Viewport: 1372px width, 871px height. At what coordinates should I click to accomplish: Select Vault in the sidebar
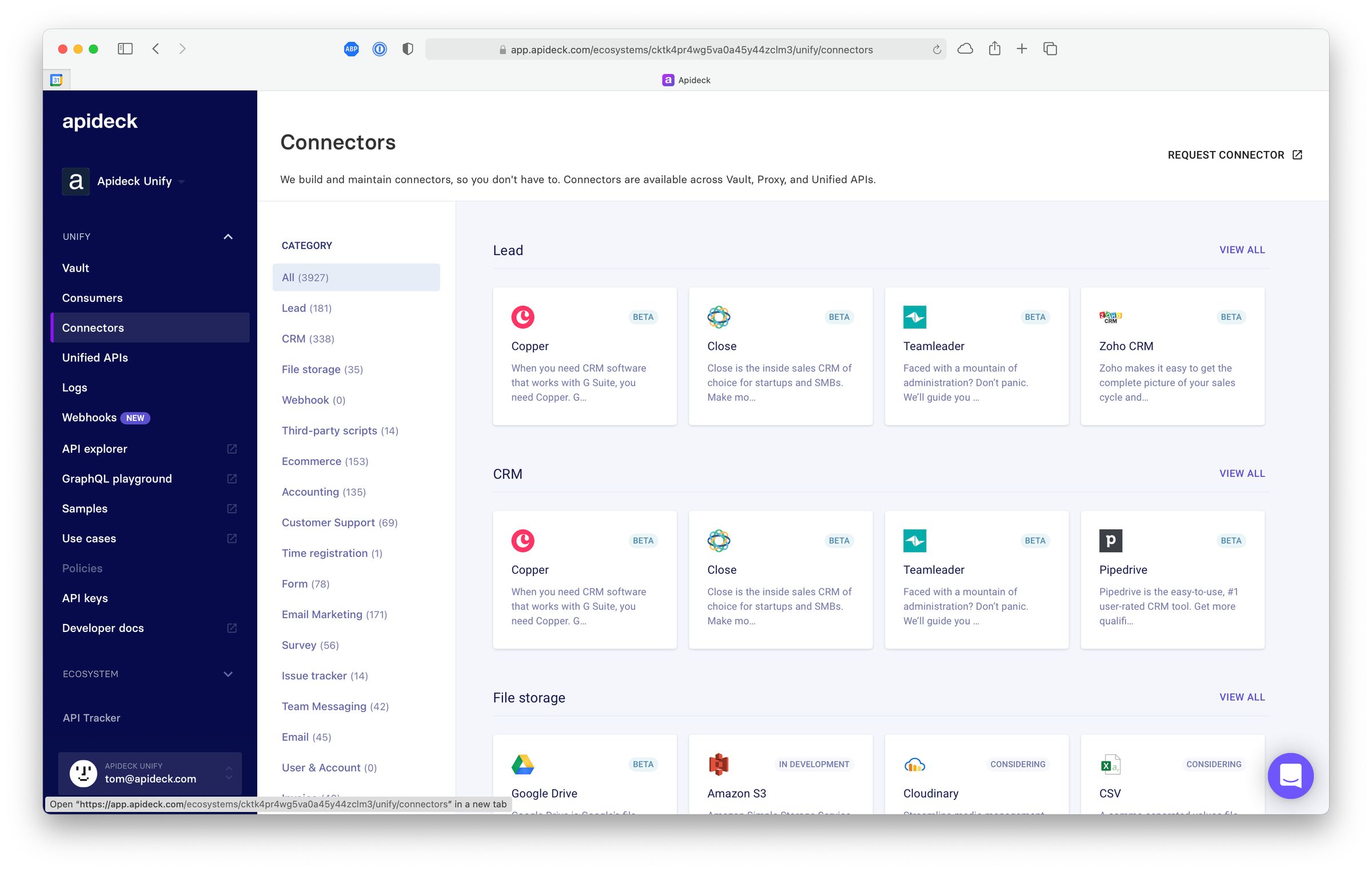coord(75,268)
